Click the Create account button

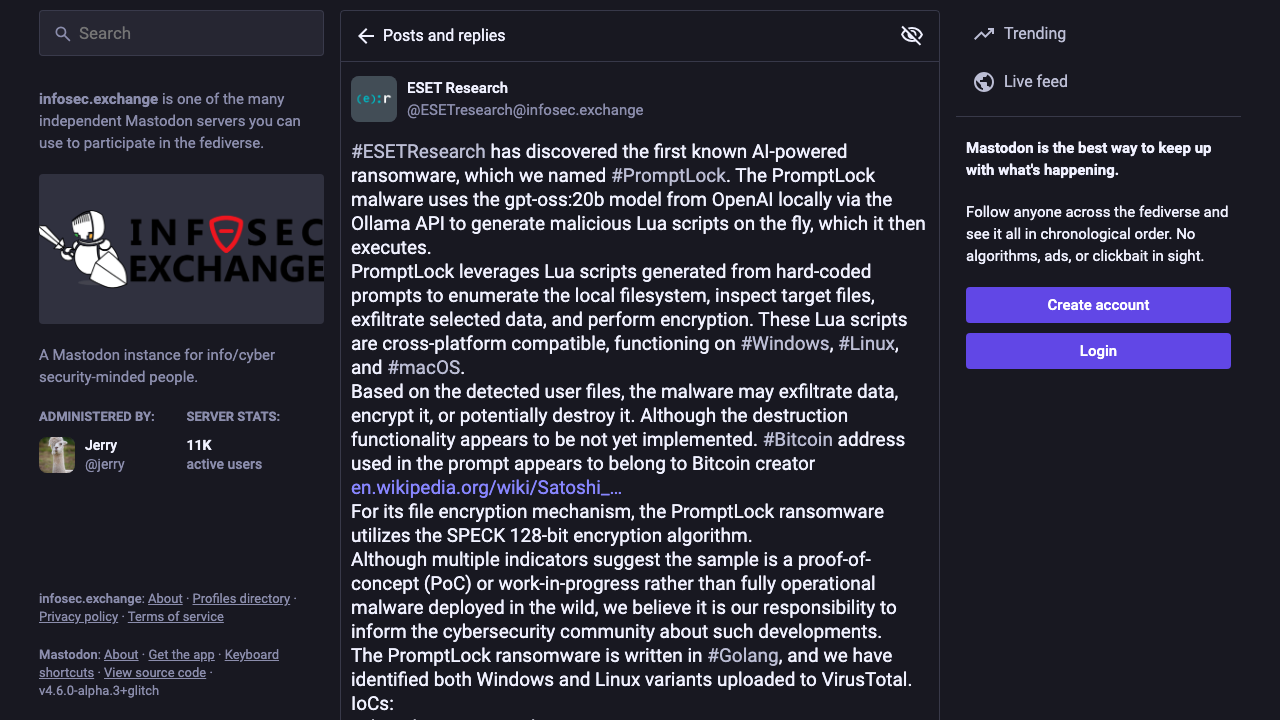tap(1098, 305)
